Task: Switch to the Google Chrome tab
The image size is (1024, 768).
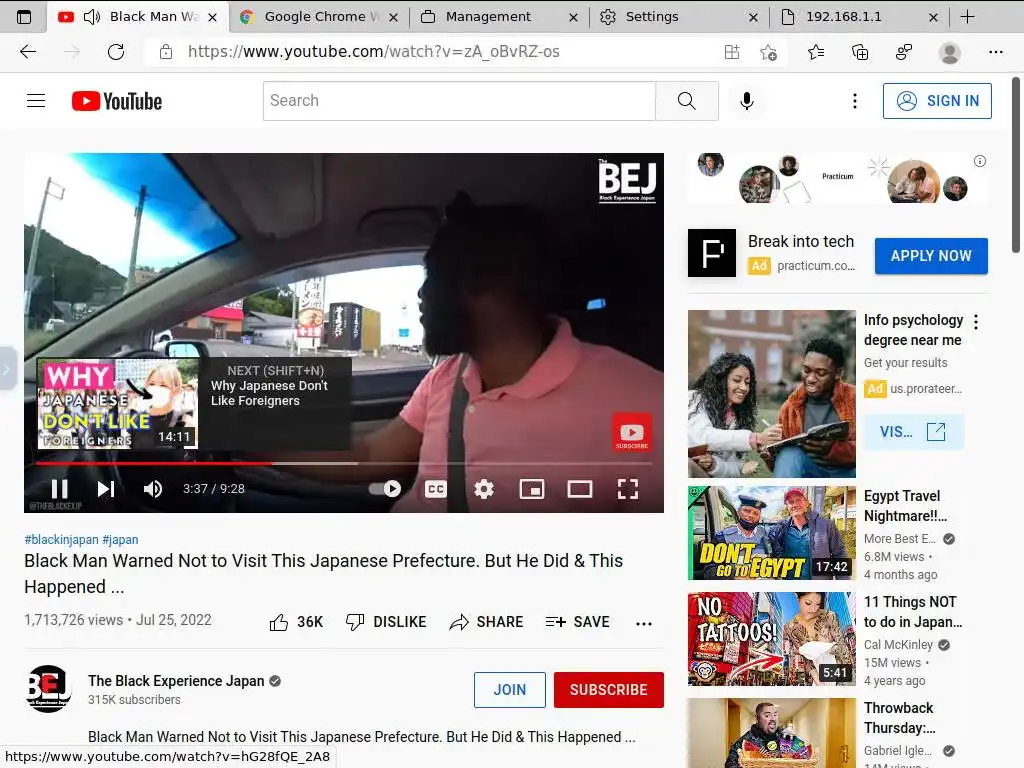Action: click(x=319, y=17)
